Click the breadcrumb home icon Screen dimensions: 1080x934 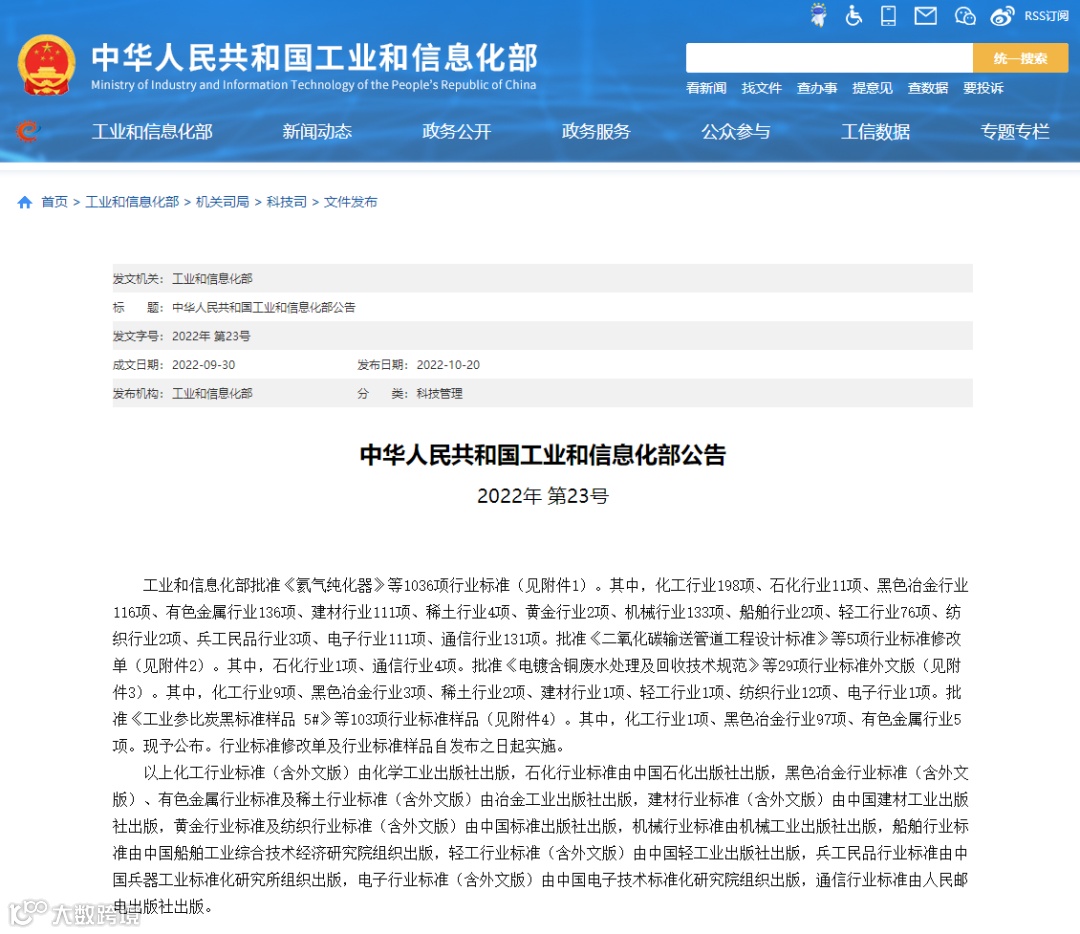pos(25,202)
